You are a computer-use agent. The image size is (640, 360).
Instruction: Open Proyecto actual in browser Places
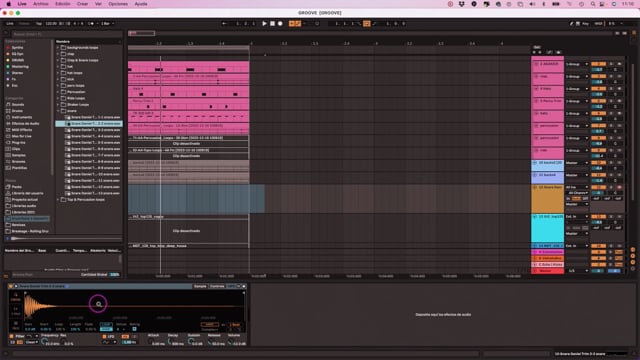coord(24,200)
